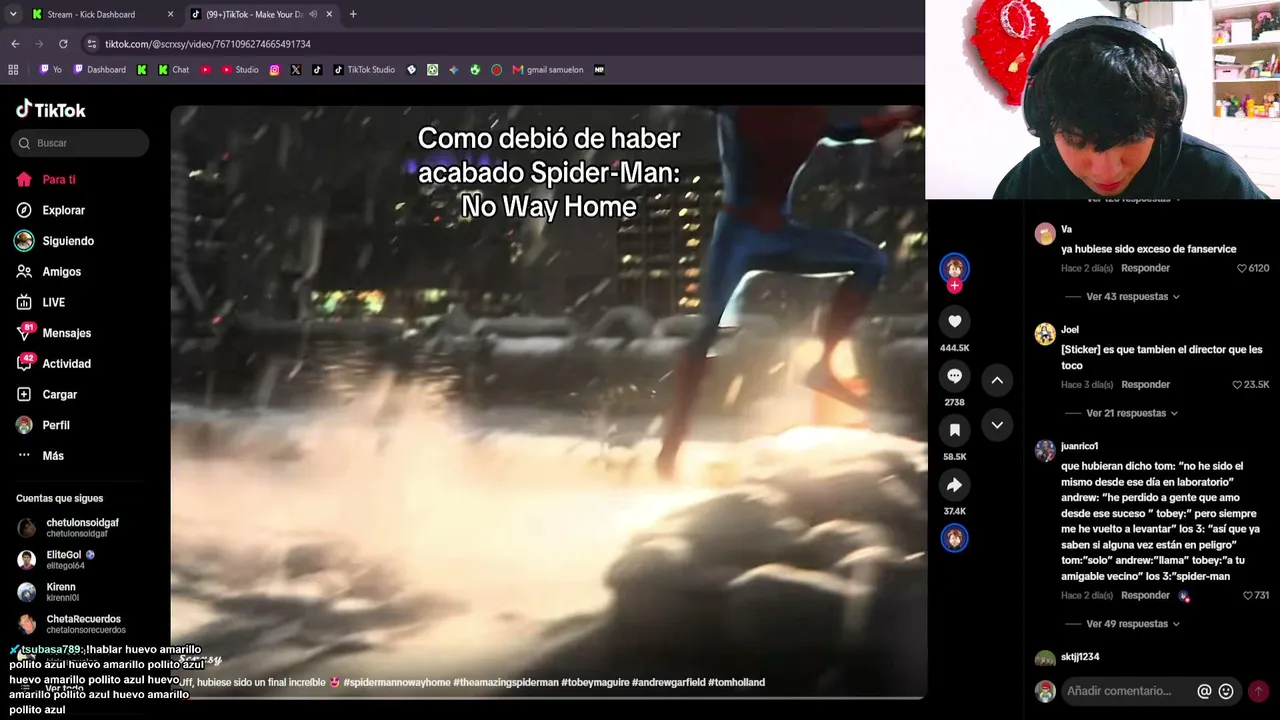This screenshot has width=1280, height=720.
Task: Open the Gmail samuelon bookmark
Action: tap(548, 70)
